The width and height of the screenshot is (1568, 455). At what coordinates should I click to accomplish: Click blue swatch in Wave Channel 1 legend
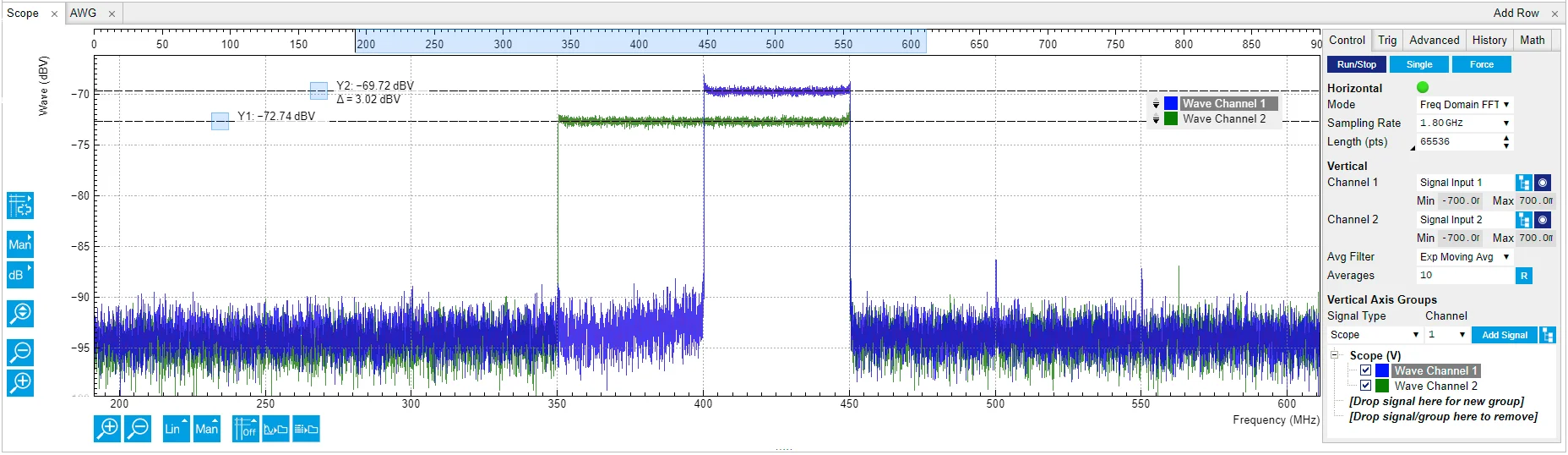[1171, 103]
